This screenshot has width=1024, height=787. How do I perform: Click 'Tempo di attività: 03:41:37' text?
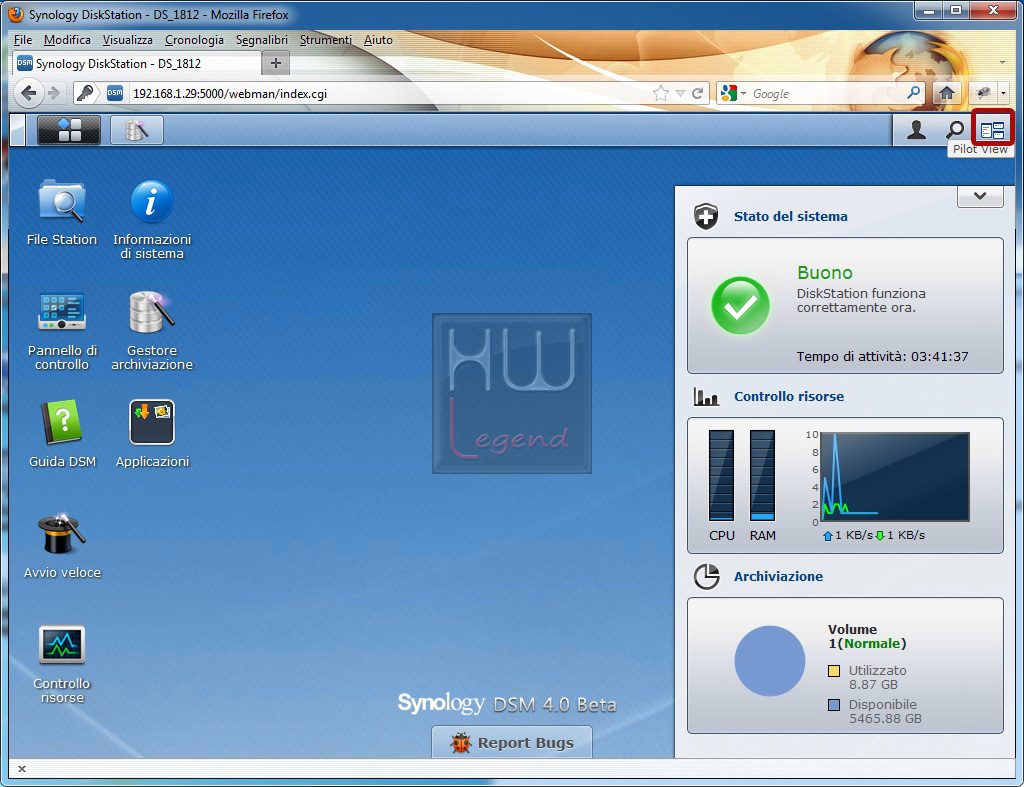pyautogui.click(x=882, y=357)
